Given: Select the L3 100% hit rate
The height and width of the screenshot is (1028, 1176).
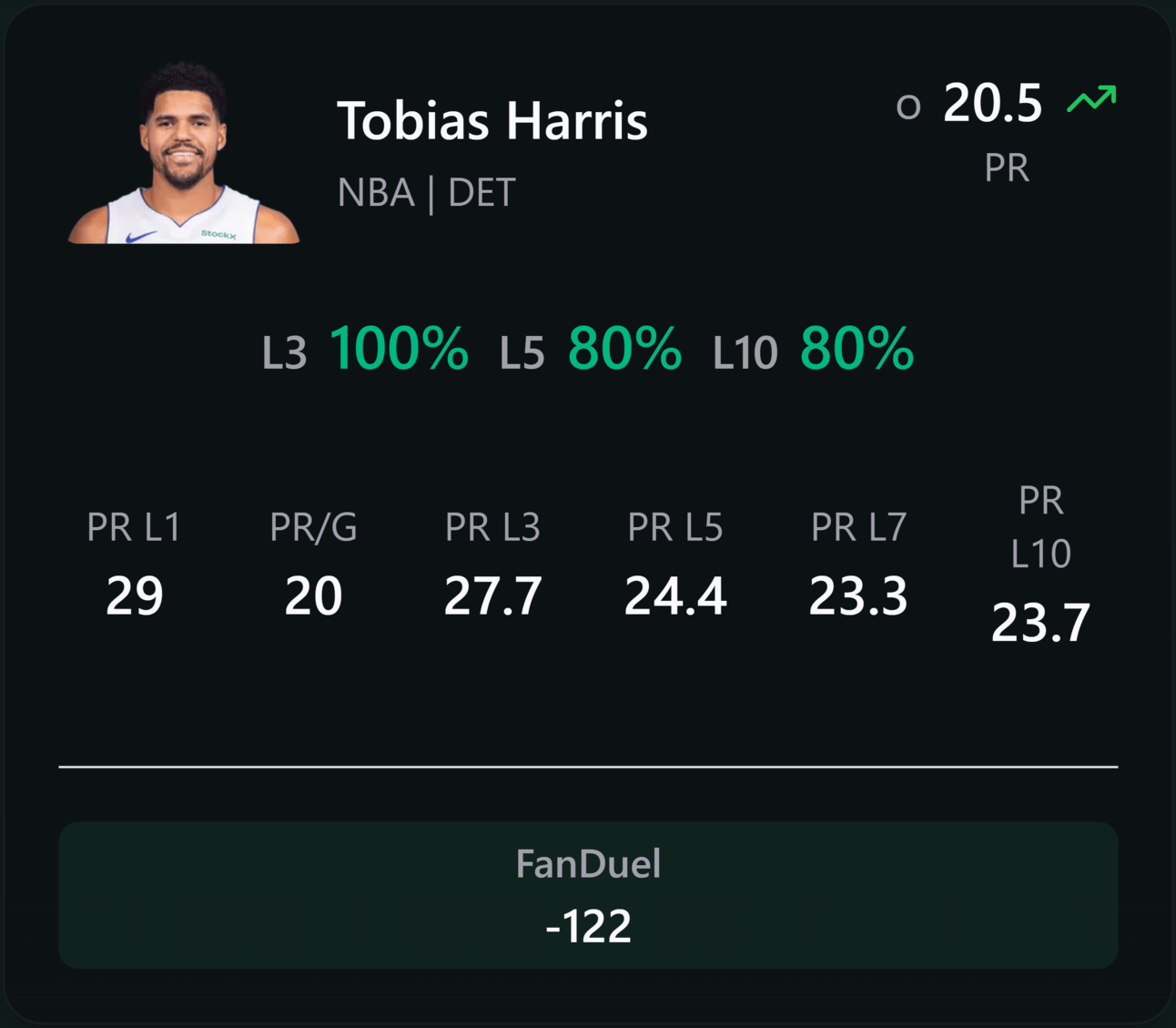Looking at the screenshot, I should (365, 349).
